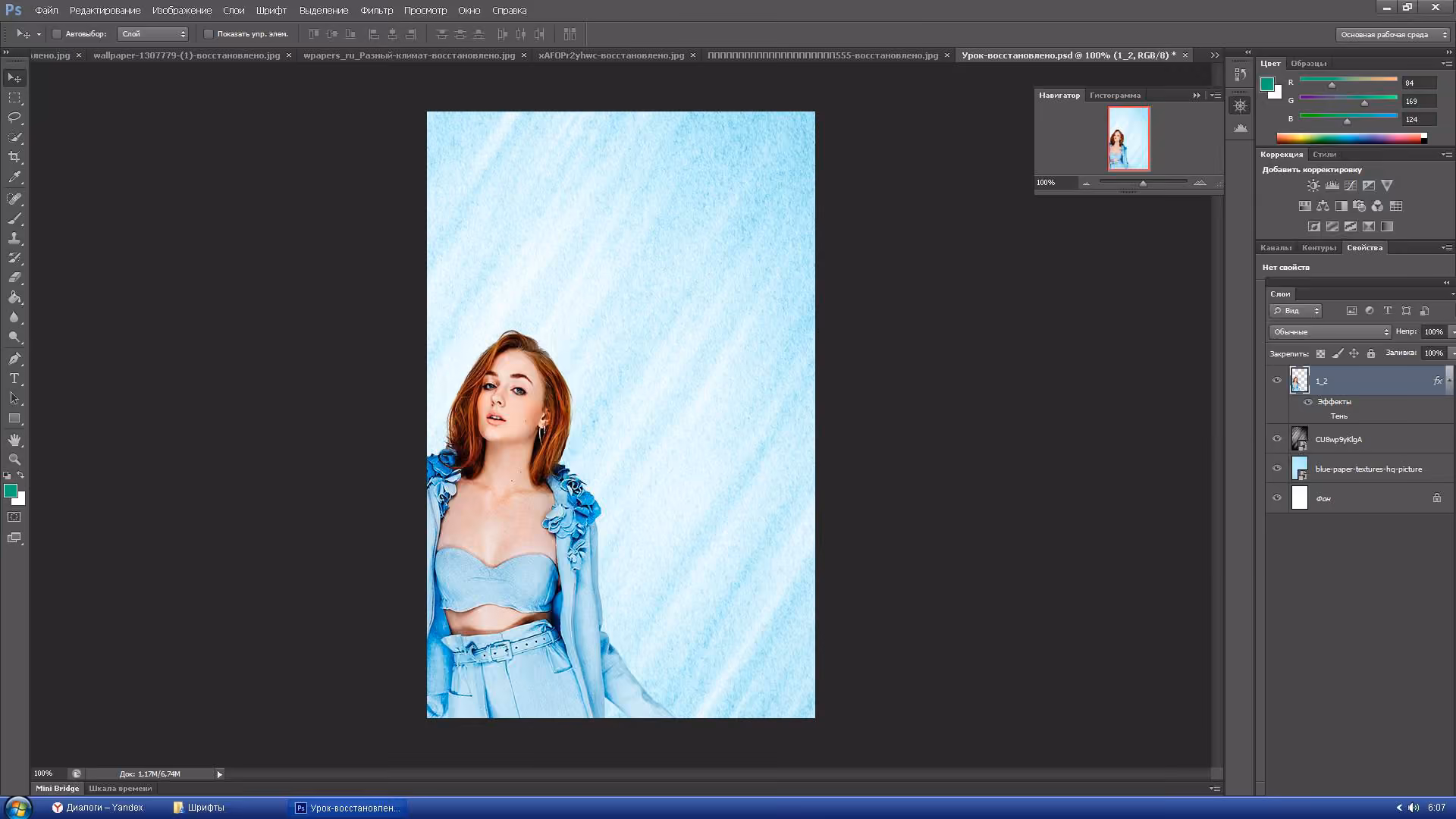1456x819 pixels.
Task: Open the Слой auto-select dropdown
Action: (x=152, y=34)
